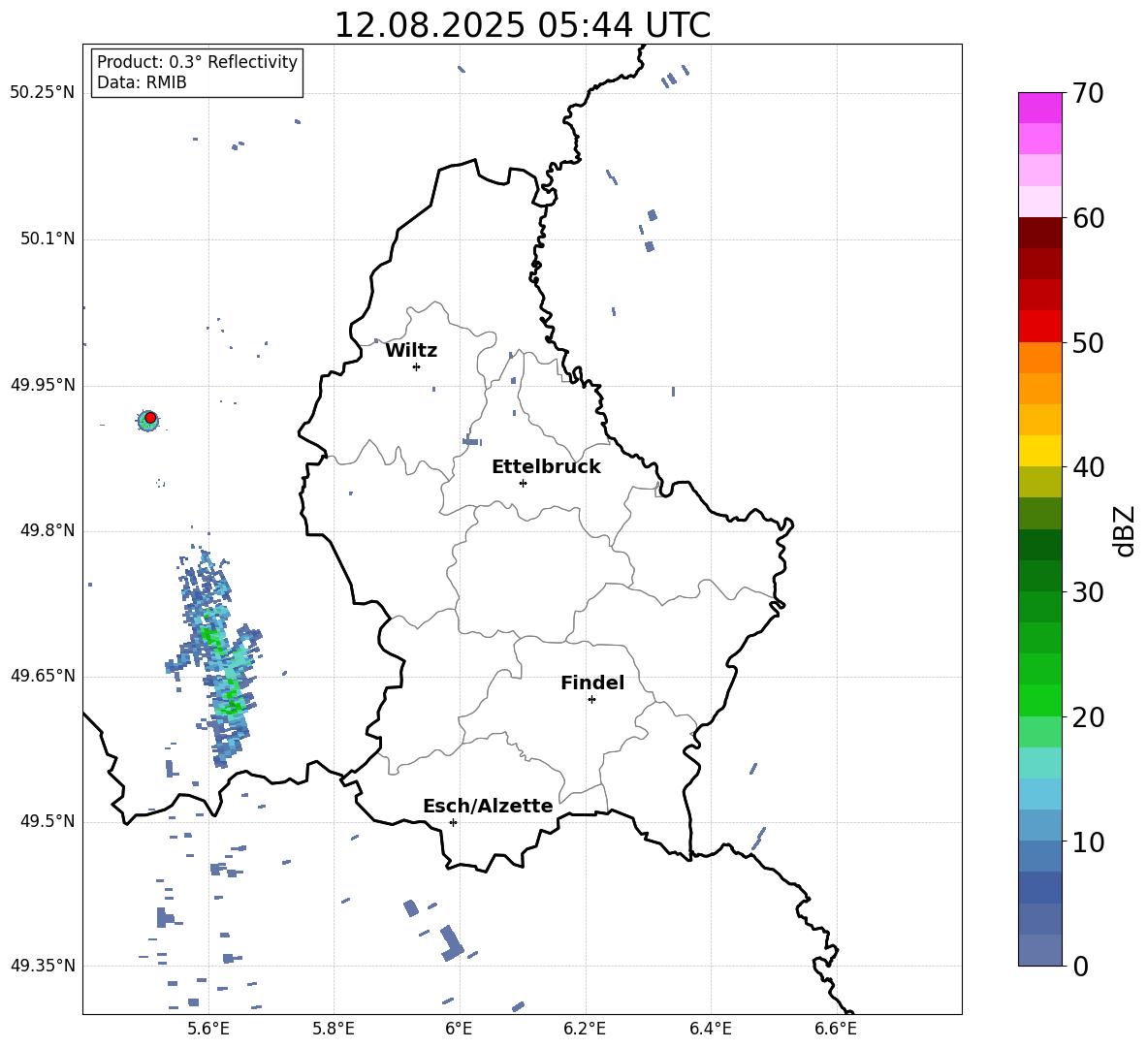The image size is (1148, 1048).
Task: Click the colorbar tick value 20
Action: click(1088, 717)
